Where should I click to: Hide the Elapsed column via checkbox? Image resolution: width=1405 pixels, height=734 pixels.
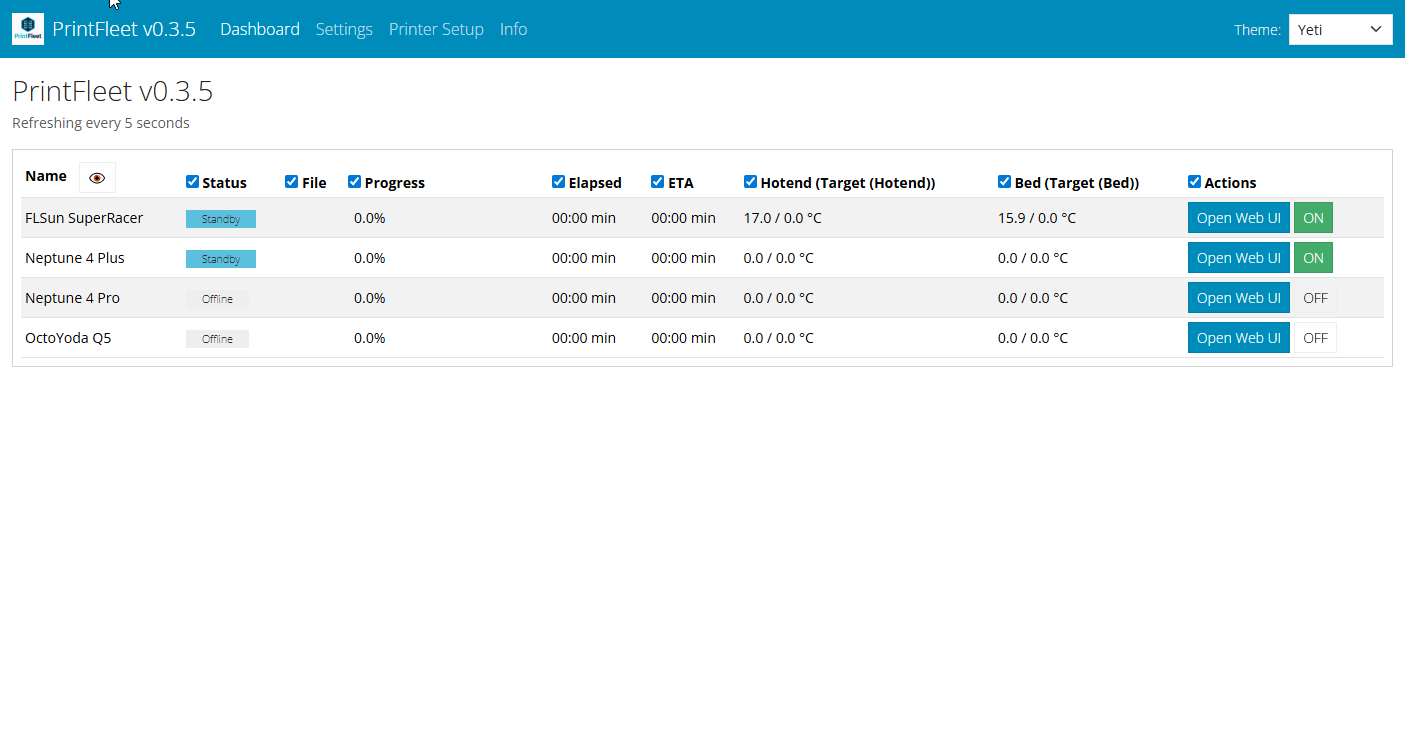pos(559,182)
